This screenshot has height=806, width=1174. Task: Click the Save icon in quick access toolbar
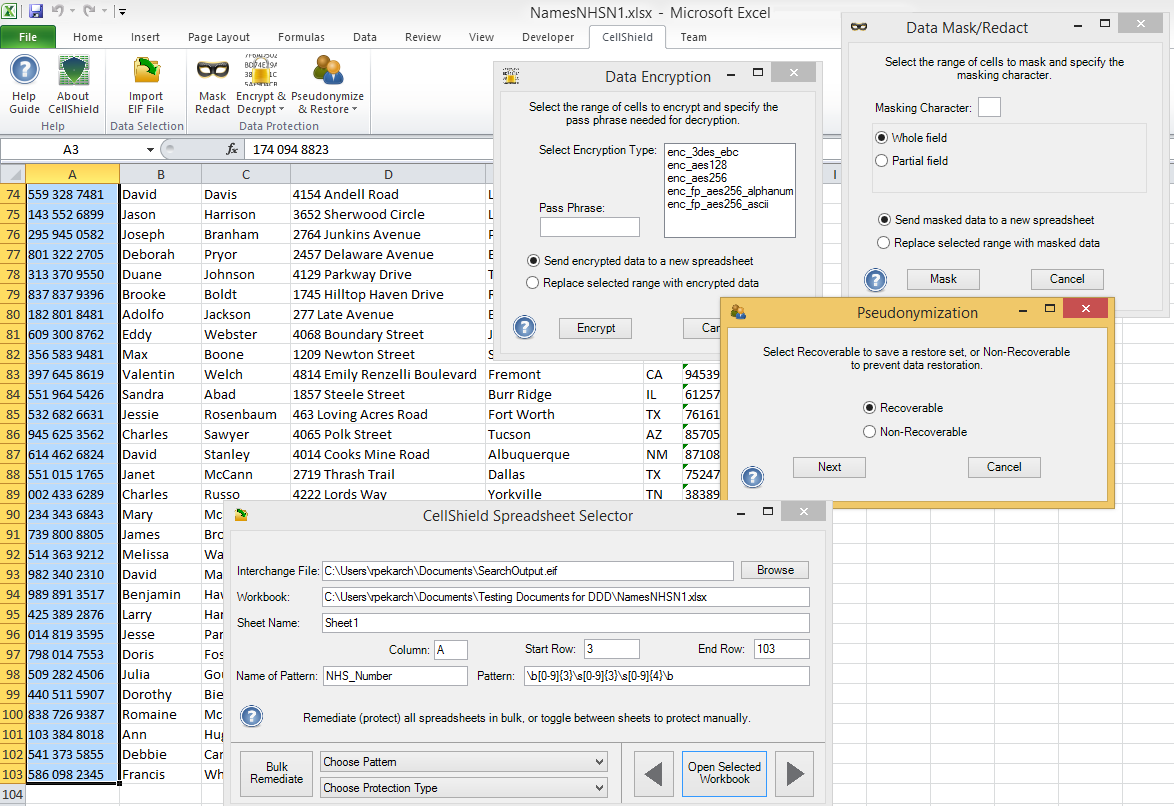tap(35, 11)
